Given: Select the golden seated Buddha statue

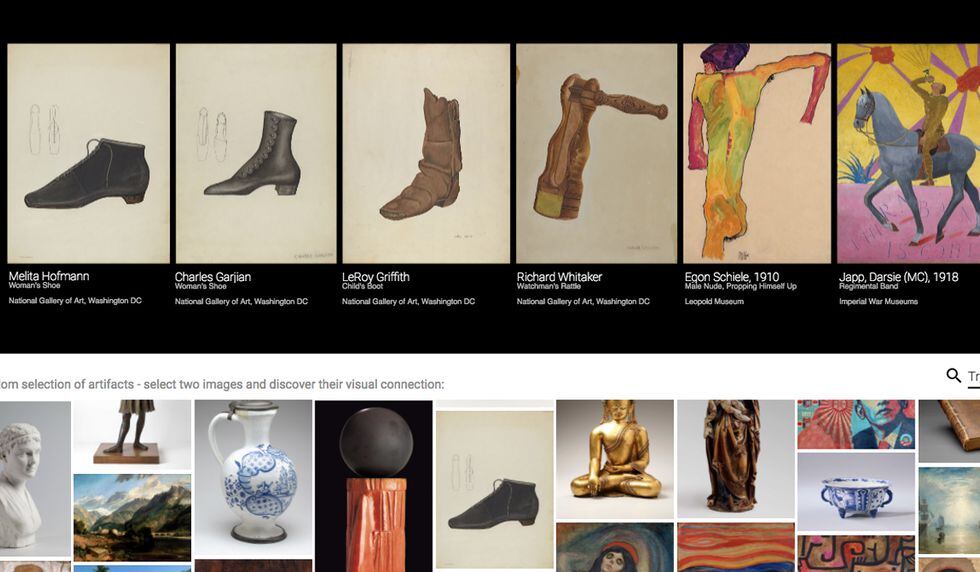Looking at the screenshot, I should pyautogui.click(x=615, y=459).
